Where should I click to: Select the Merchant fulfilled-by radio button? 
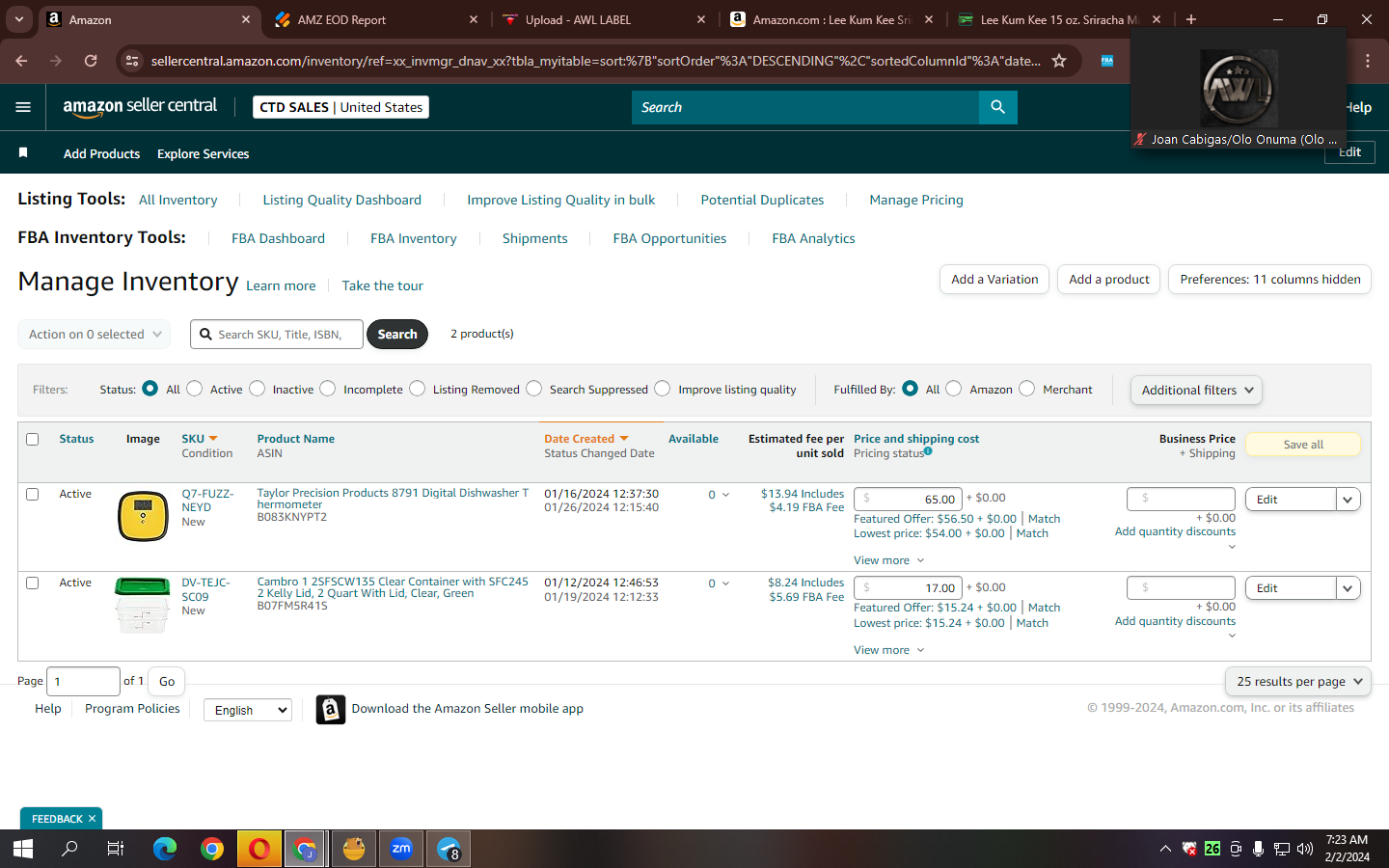click(x=1027, y=389)
